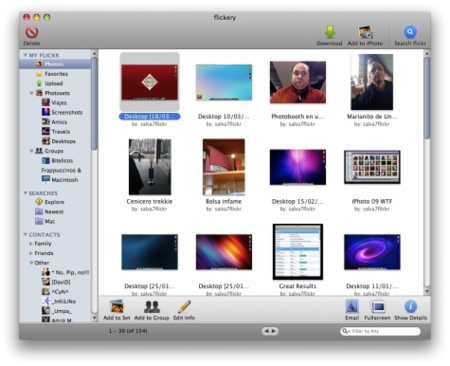This screenshot has width=450, height=366.
Task: Select the Great Results thumbnail
Action: [x=298, y=252]
